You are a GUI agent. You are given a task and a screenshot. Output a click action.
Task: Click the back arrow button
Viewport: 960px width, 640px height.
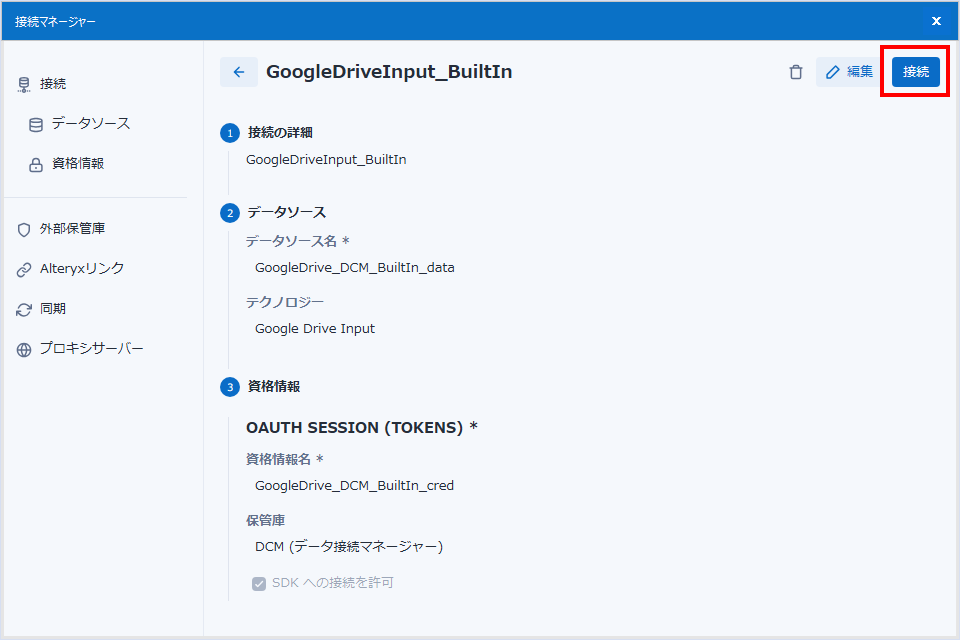coord(238,72)
